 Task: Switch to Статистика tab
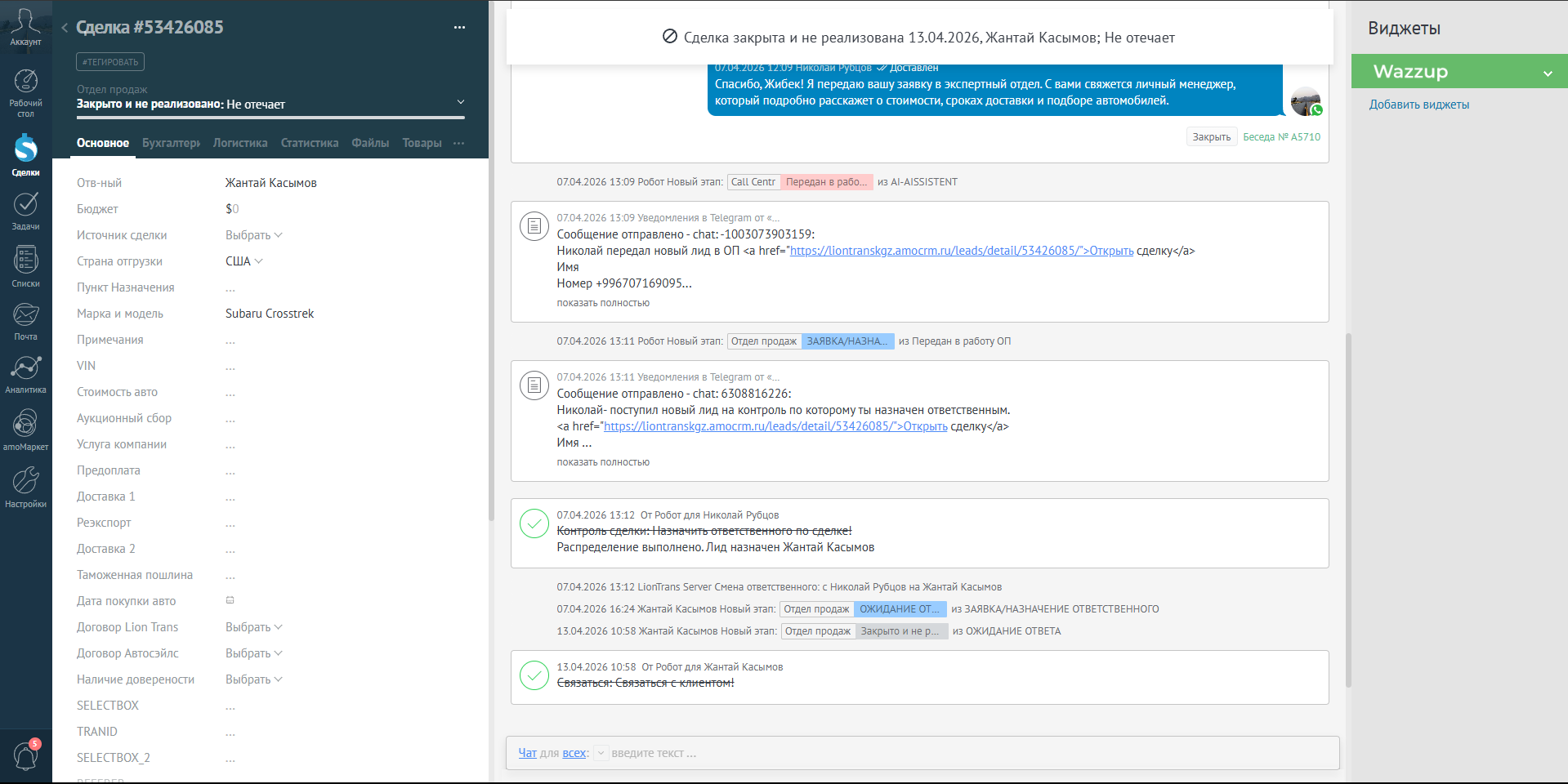[x=310, y=143]
